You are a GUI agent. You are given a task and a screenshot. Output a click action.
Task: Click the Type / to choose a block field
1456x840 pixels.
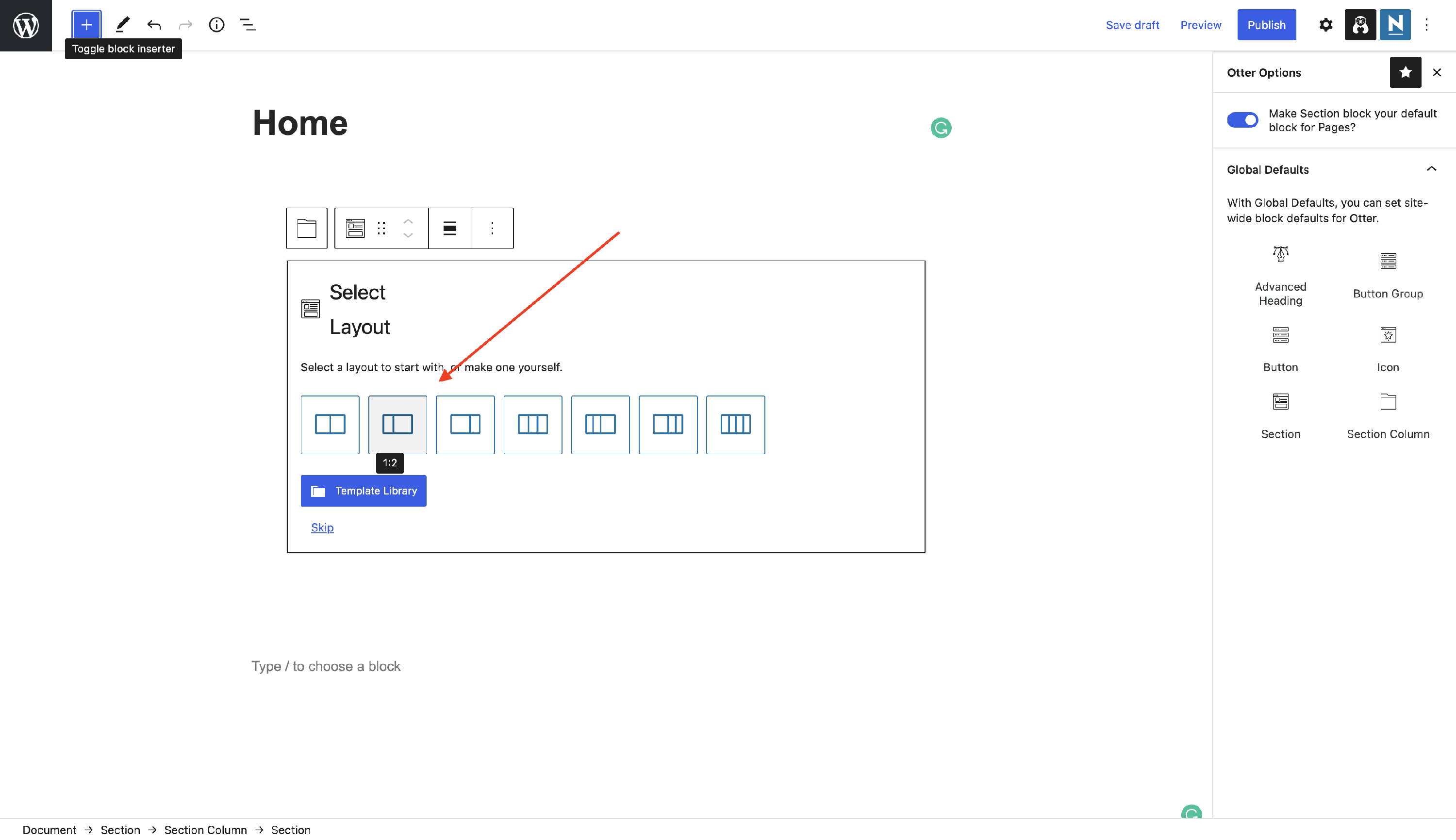(x=326, y=666)
